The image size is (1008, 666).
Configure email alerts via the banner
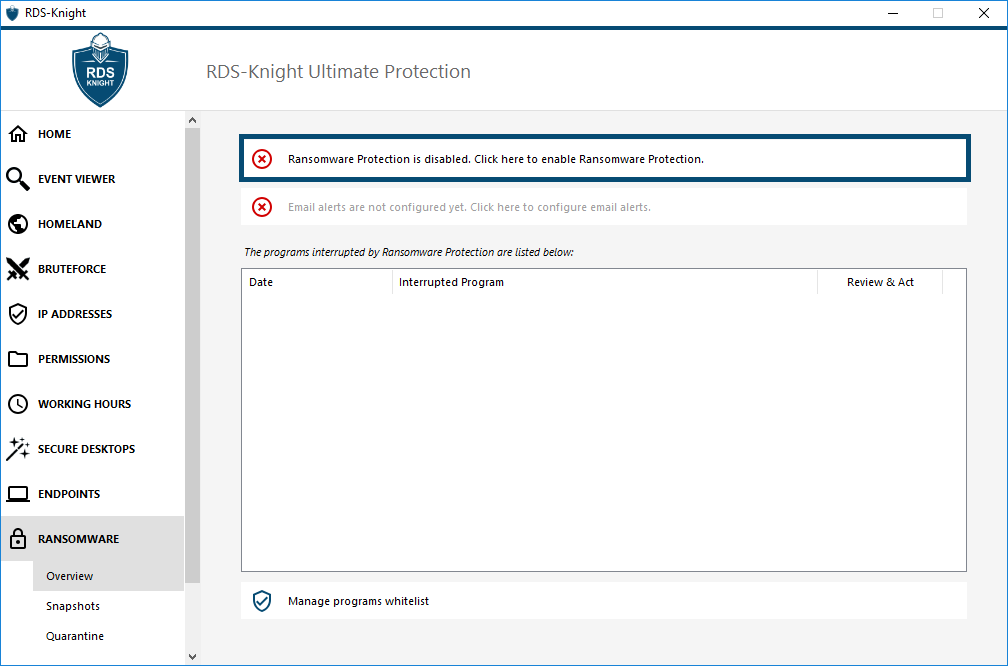tap(604, 207)
